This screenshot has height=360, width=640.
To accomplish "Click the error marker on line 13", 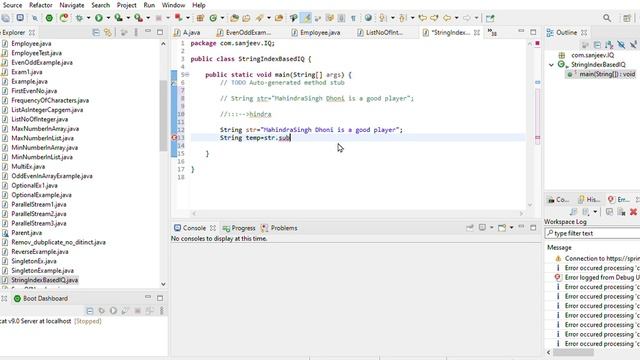I will 174,138.
